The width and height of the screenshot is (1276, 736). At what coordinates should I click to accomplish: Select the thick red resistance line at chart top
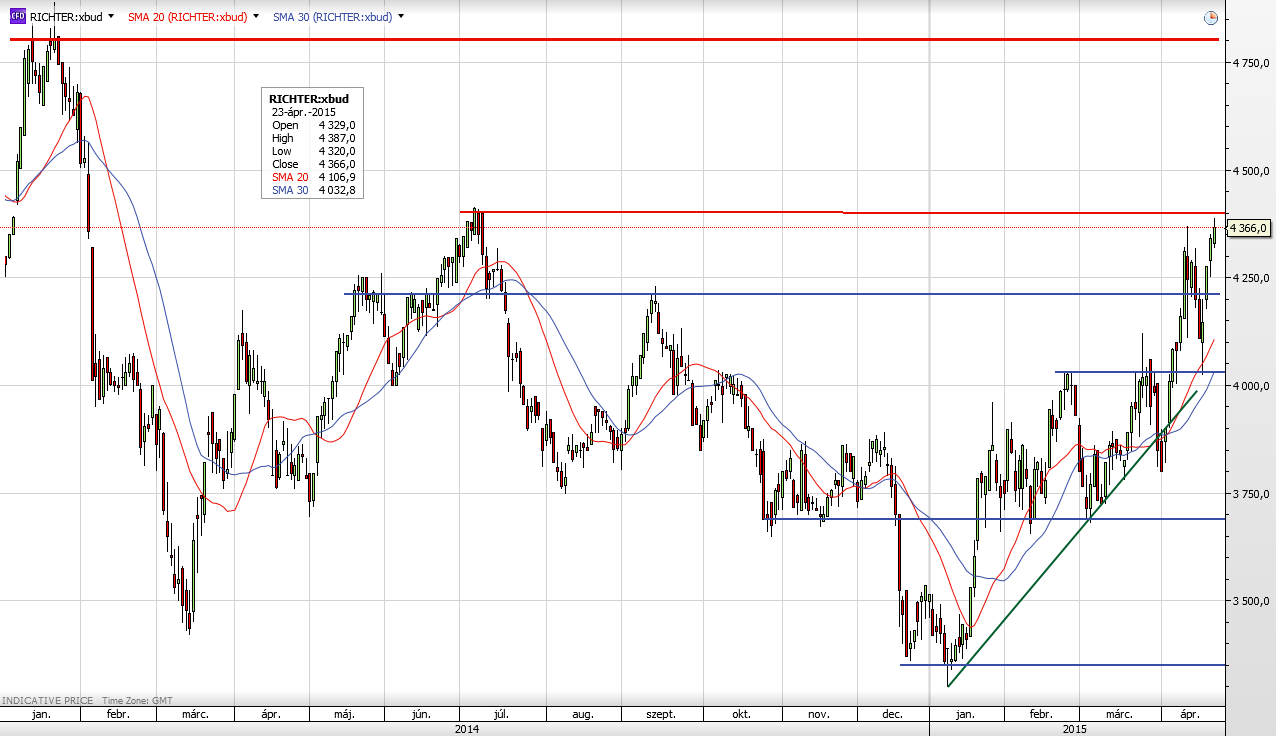pos(614,39)
